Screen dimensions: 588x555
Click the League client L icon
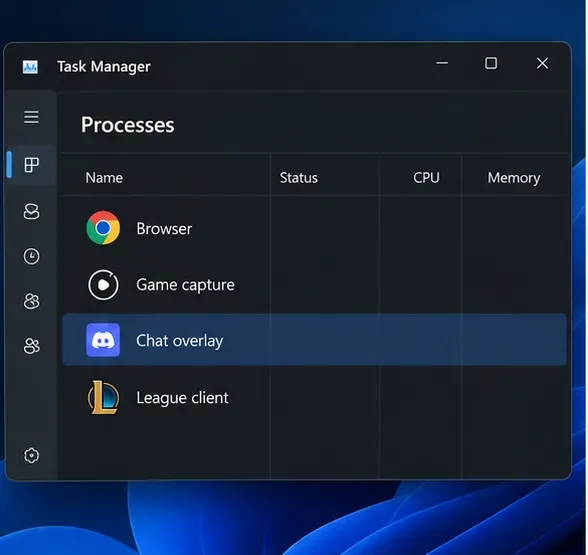[x=104, y=397]
